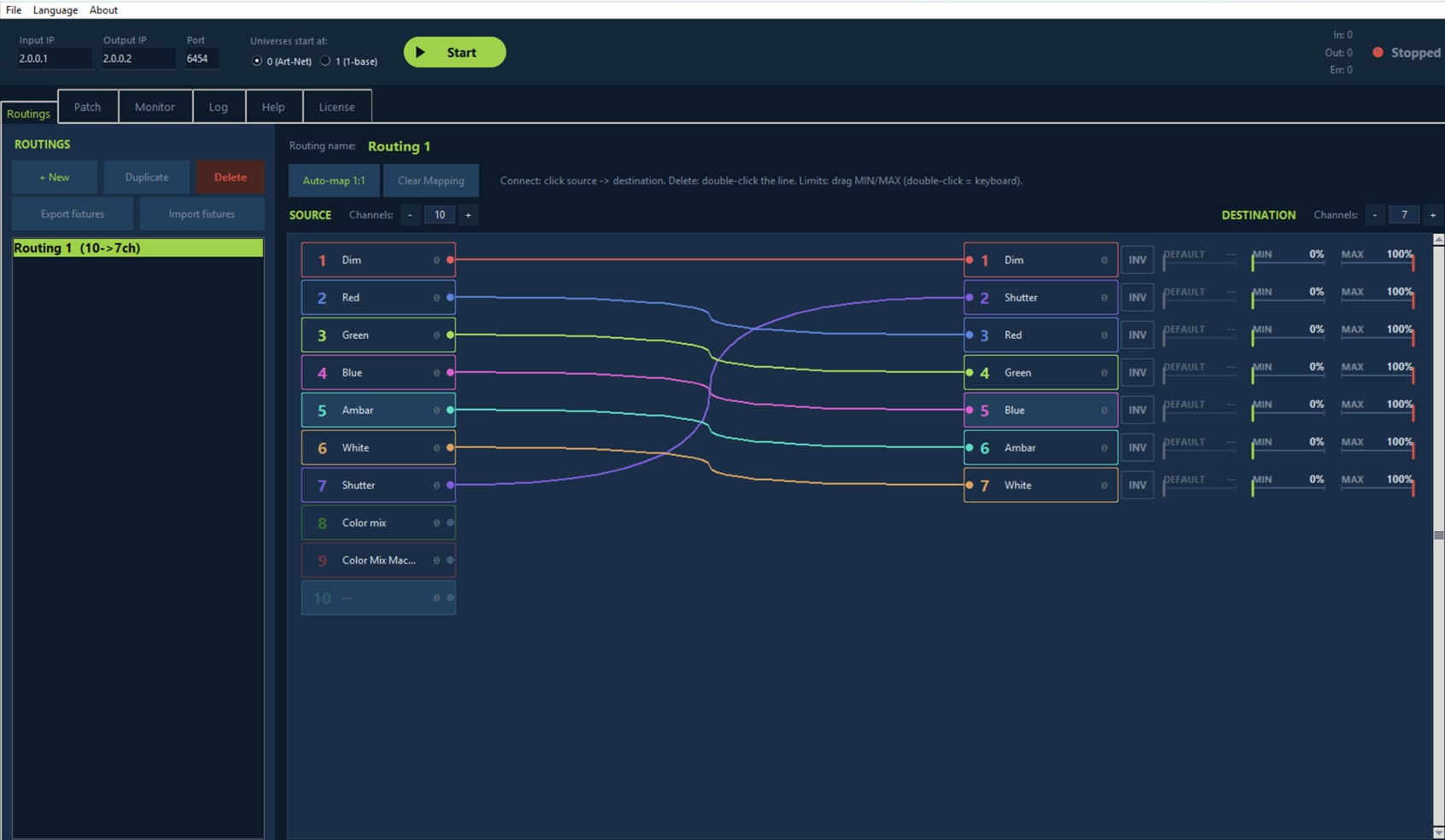
Task: Click the Routing name field 'Routing 1'
Action: point(400,146)
